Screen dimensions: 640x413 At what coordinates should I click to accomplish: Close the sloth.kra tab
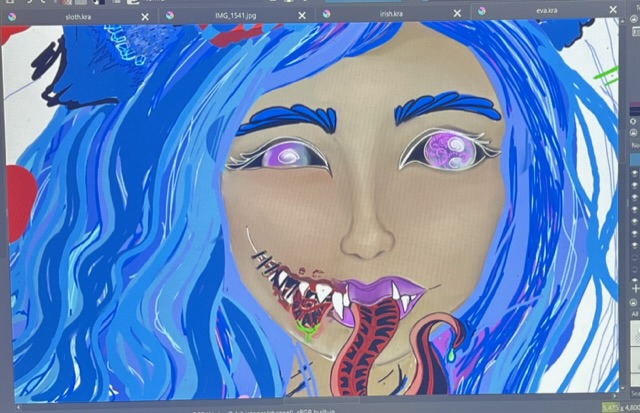point(145,17)
